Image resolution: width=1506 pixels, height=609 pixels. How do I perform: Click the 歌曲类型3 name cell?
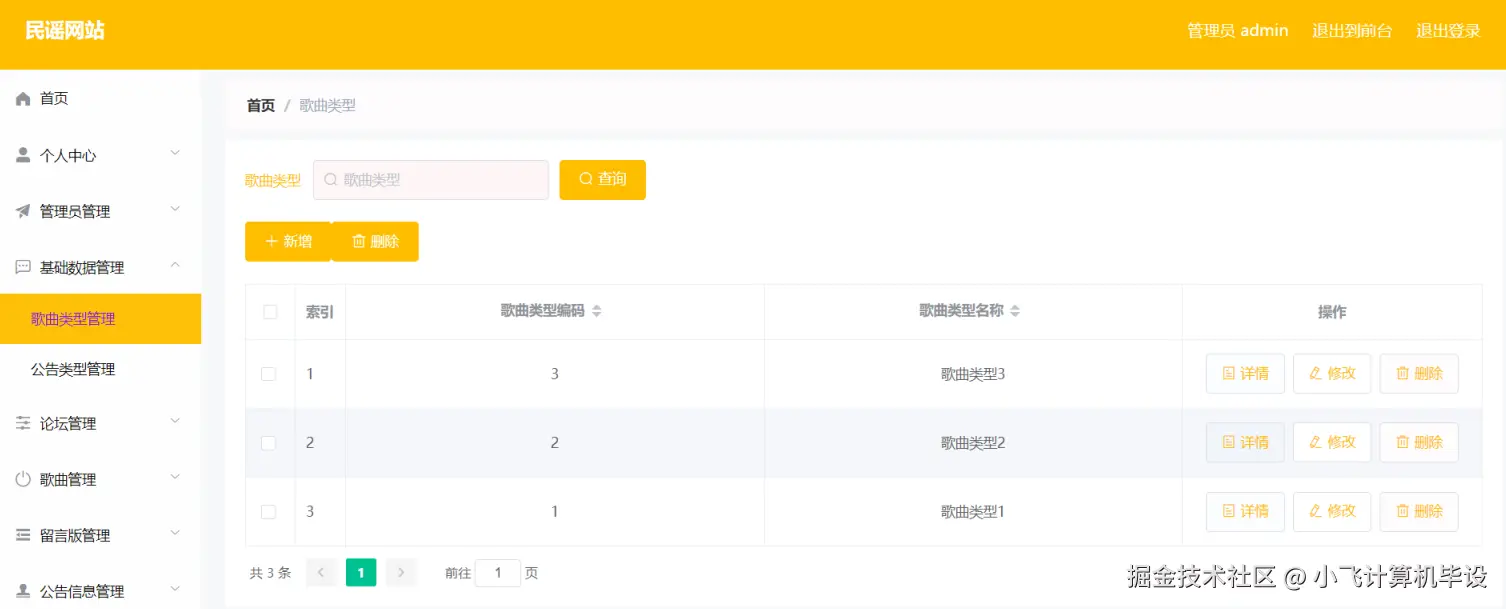pyautogui.click(x=973, y=374)
